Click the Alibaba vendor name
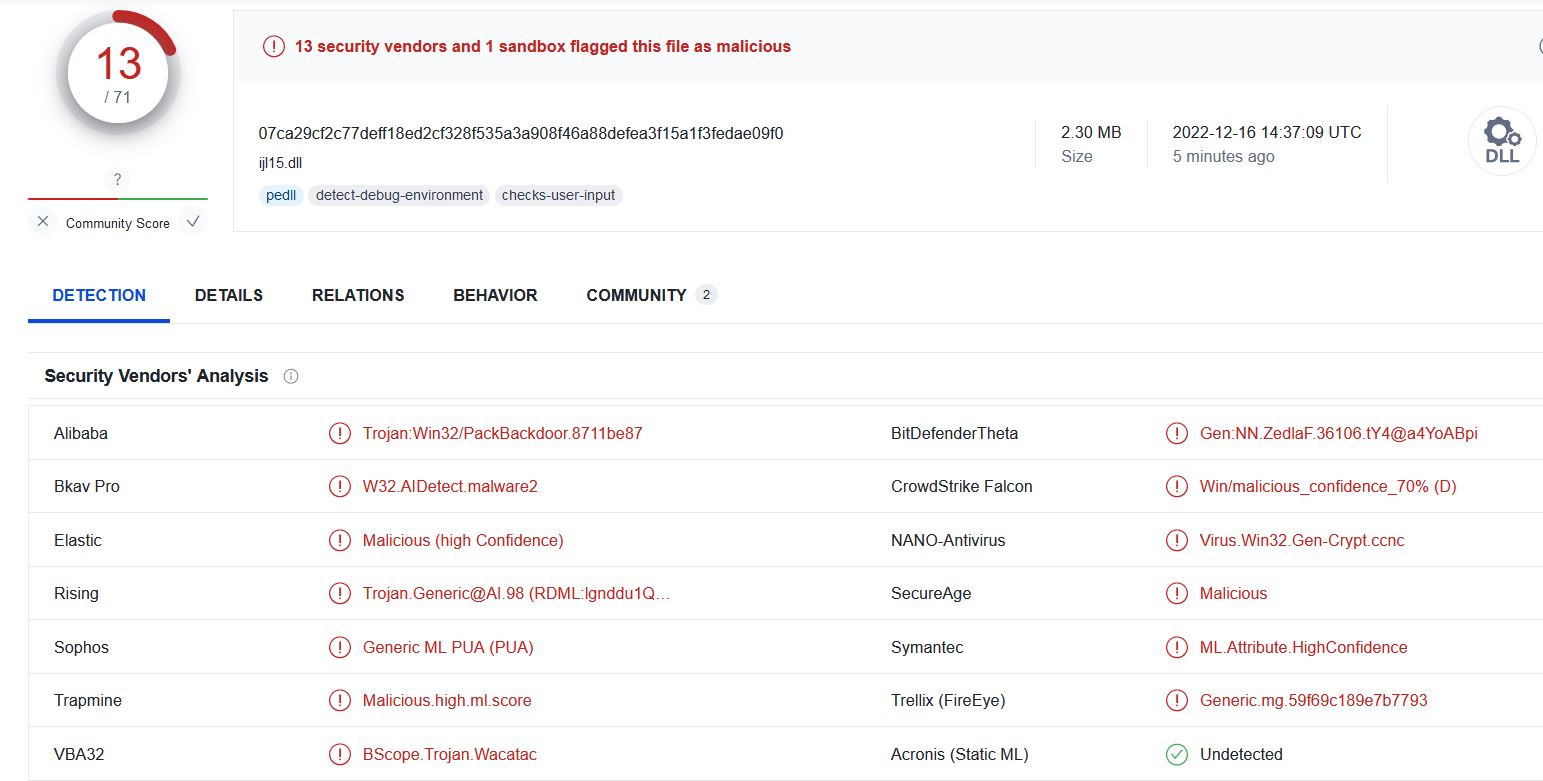1543x781 pixels. coord(81,433)
